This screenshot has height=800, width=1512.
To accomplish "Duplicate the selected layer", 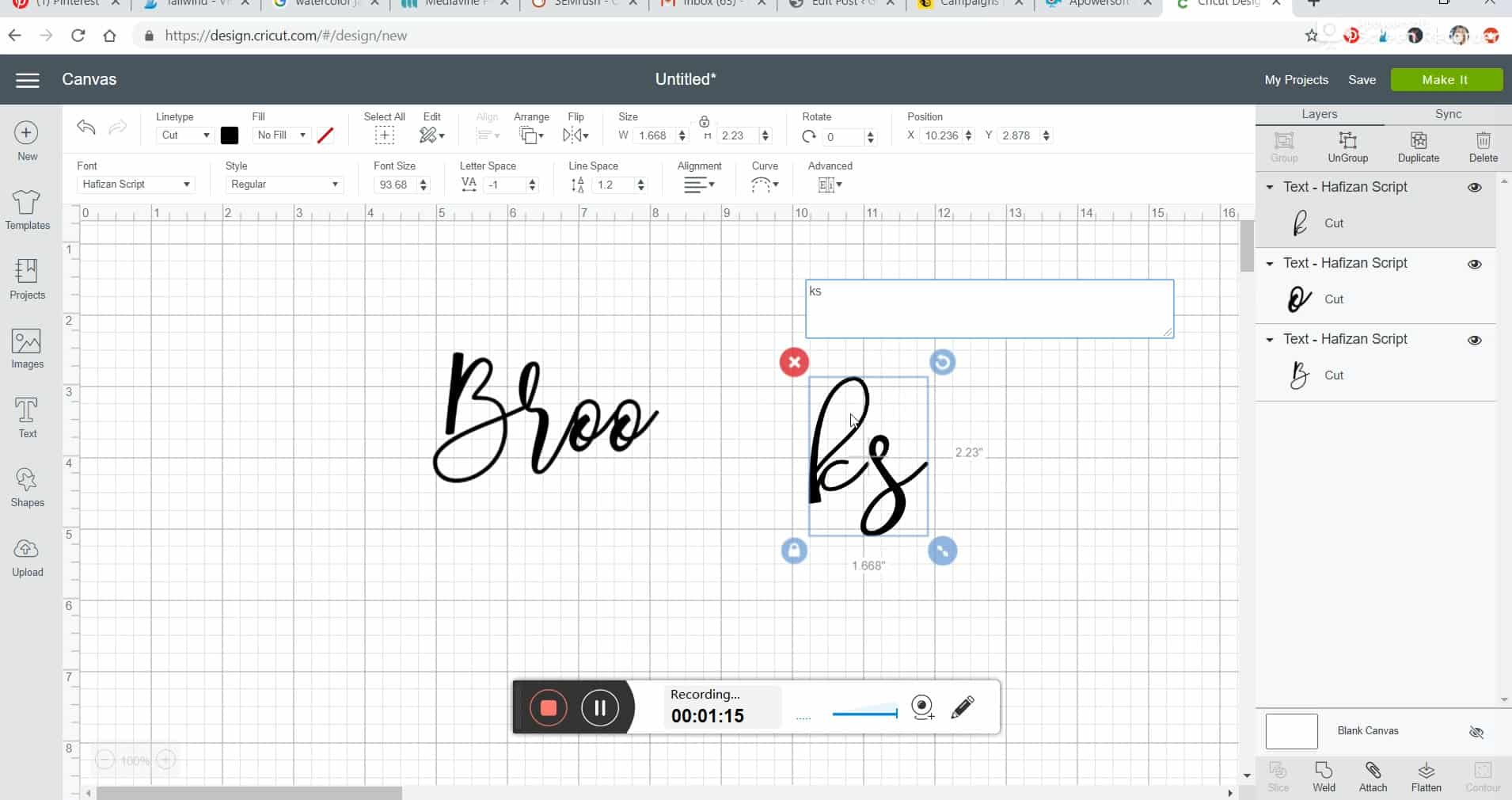I will tap(1419, 140).
